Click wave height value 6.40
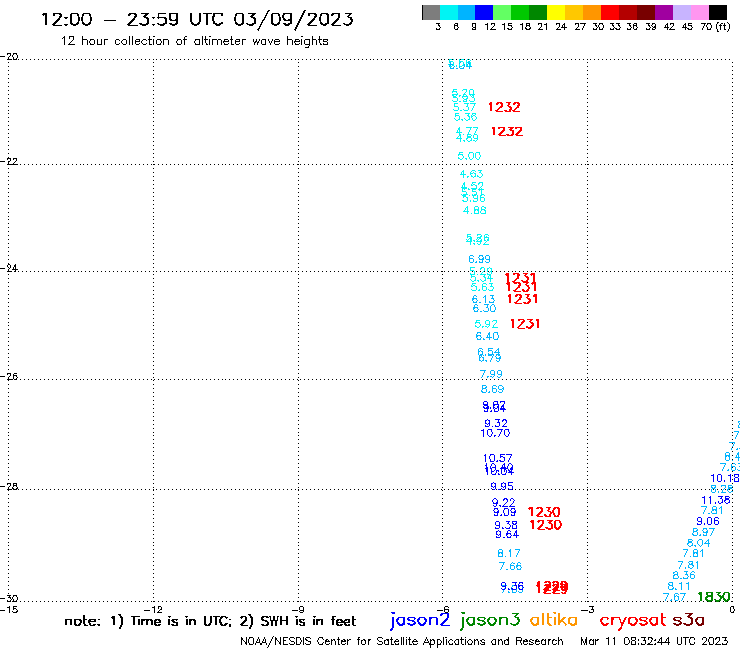This screenshot has height=650, width=740. pos(487,336)
